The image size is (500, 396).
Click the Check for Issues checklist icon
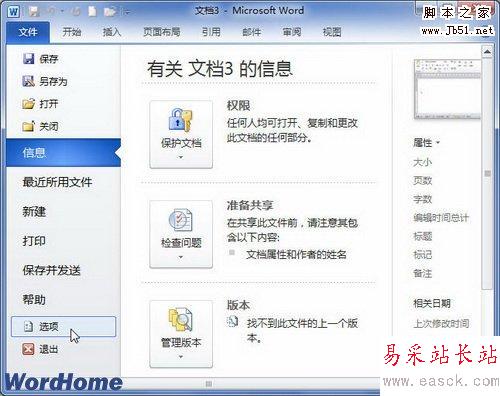[x=180, y=220]
